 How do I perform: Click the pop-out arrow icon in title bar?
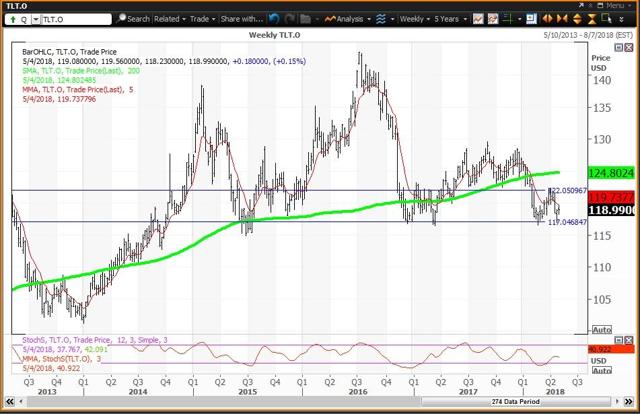(581, 5)
